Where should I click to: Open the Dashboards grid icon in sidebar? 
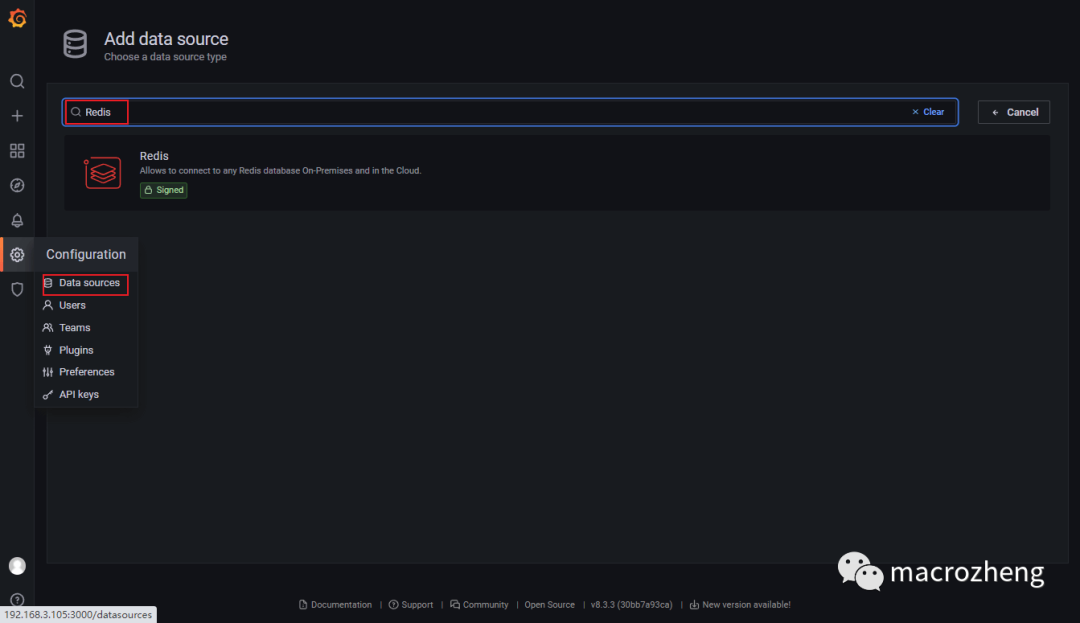[17, 151]
